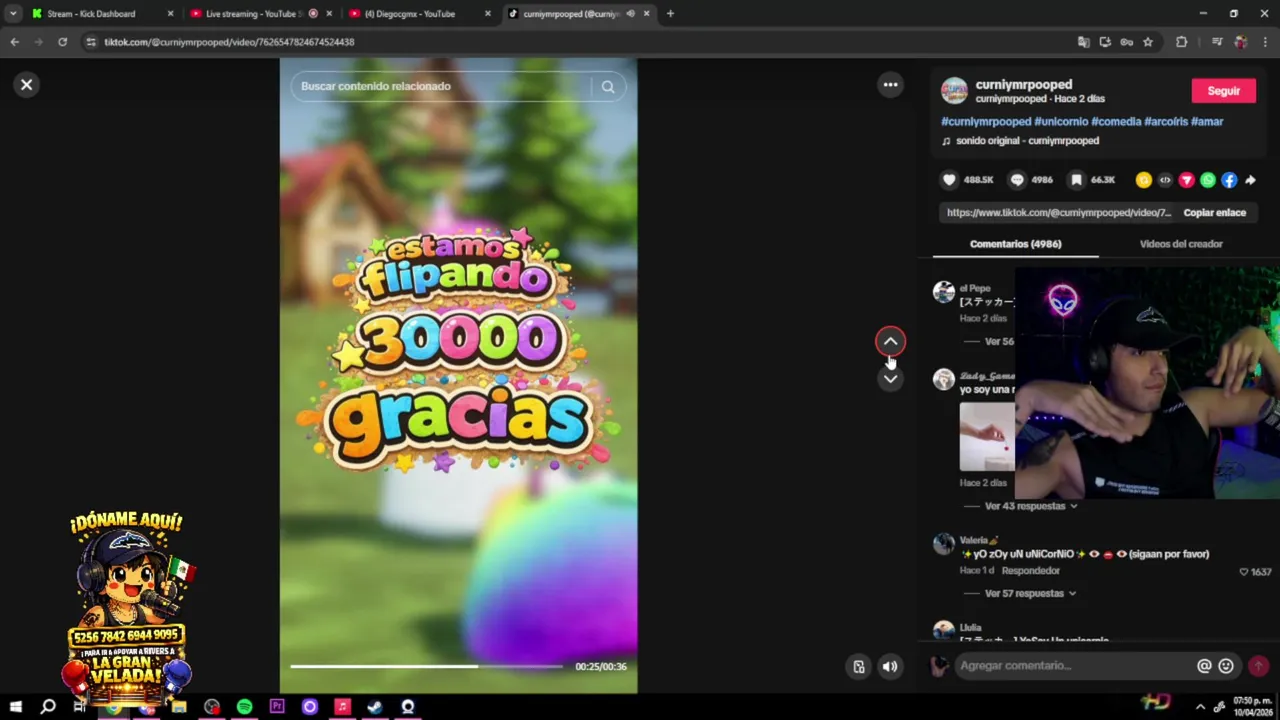Open Valeria's commenter avatar
The height and width of the screenshot is (720, 1280).
[x=944, y=544]
